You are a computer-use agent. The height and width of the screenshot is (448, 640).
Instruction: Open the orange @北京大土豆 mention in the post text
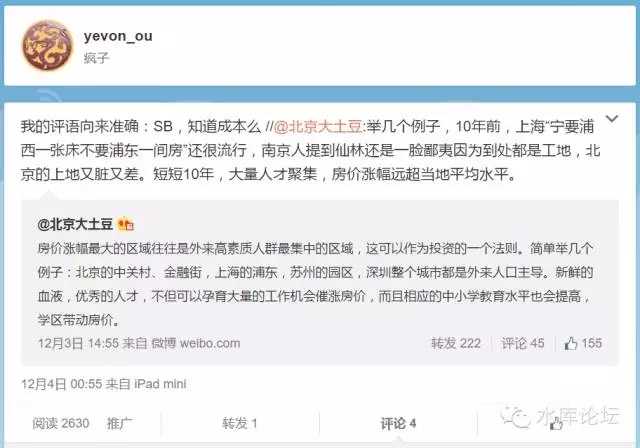pyautogui.click(x=318, y=127)
